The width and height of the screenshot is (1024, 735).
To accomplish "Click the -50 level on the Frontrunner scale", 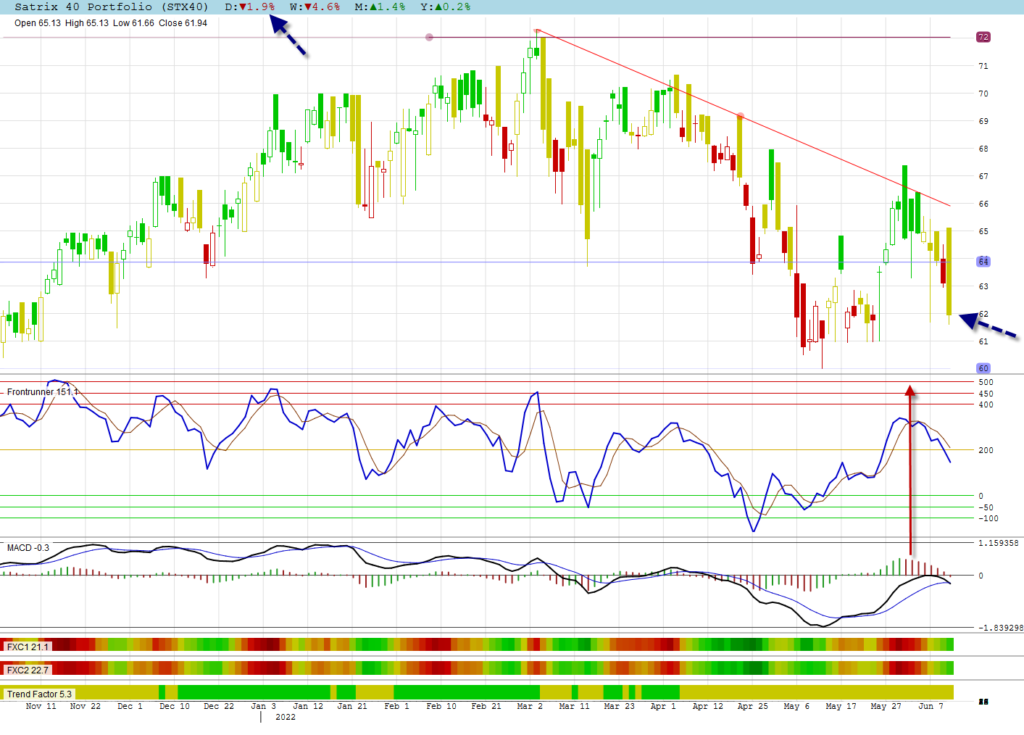I will pos(985,508).
